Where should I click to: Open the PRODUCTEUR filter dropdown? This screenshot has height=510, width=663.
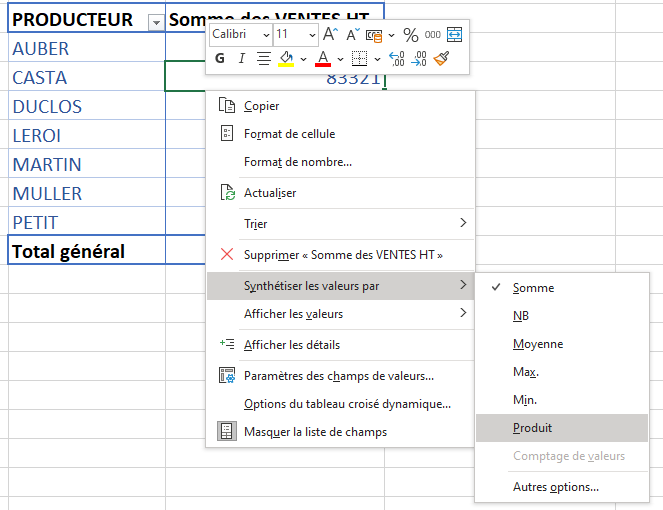(154, 21)
